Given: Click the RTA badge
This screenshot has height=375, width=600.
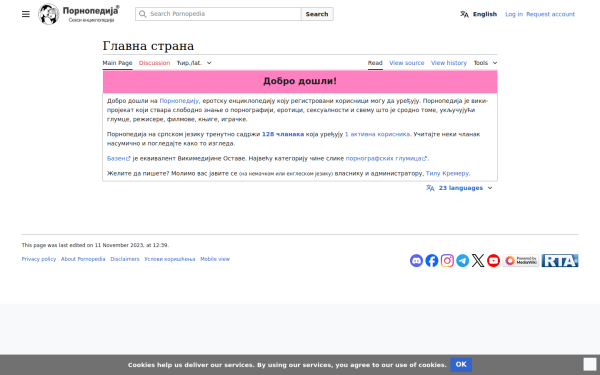Looking at the screenshot, I should pyautogui.click(x=560, y=261).
